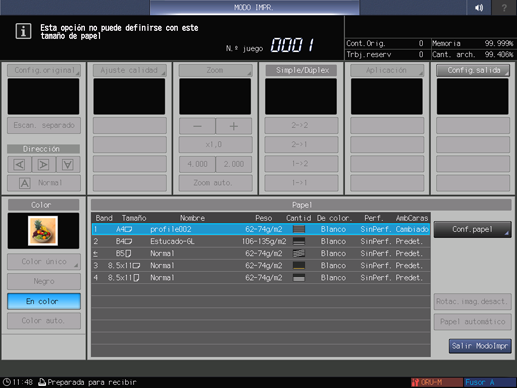
Task: Click the Cont.Orig. counter value
Action: 421,43
